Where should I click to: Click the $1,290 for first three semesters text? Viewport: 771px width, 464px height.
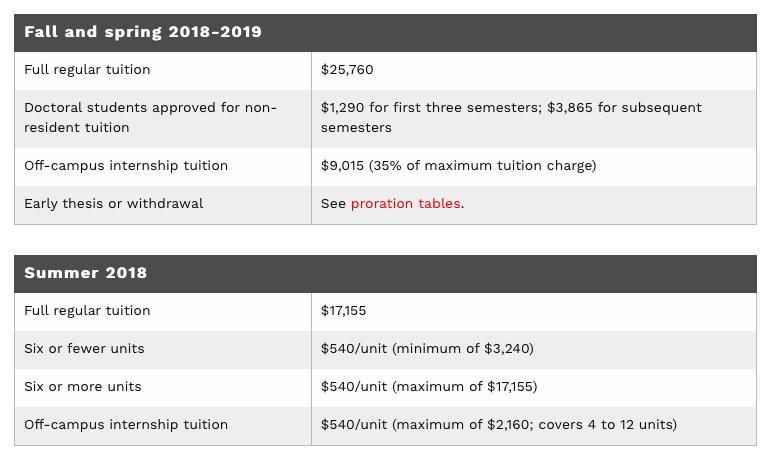click(x=431, y=108)
